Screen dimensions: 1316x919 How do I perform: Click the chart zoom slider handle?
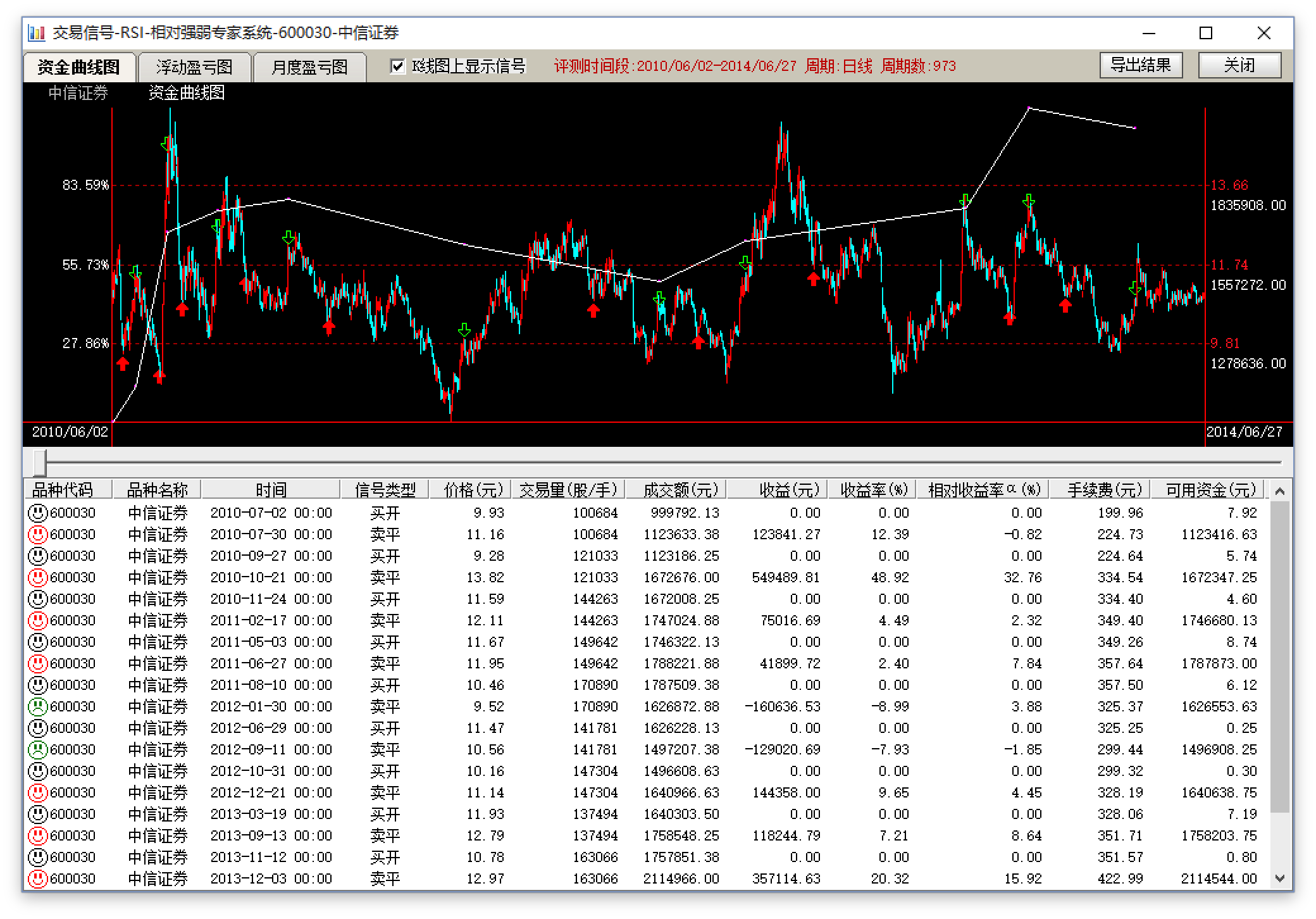tap(40, 463)
